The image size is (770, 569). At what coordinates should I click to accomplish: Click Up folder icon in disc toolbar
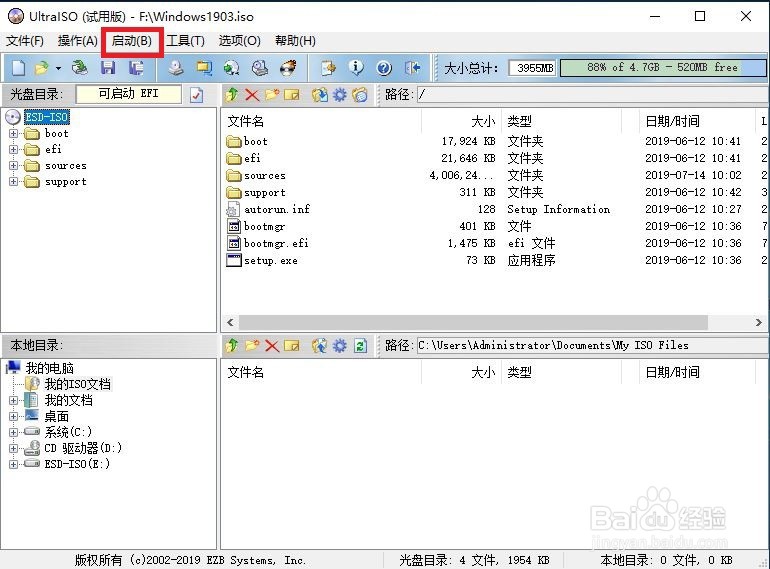pyautogui.click(x=232, y=95)
